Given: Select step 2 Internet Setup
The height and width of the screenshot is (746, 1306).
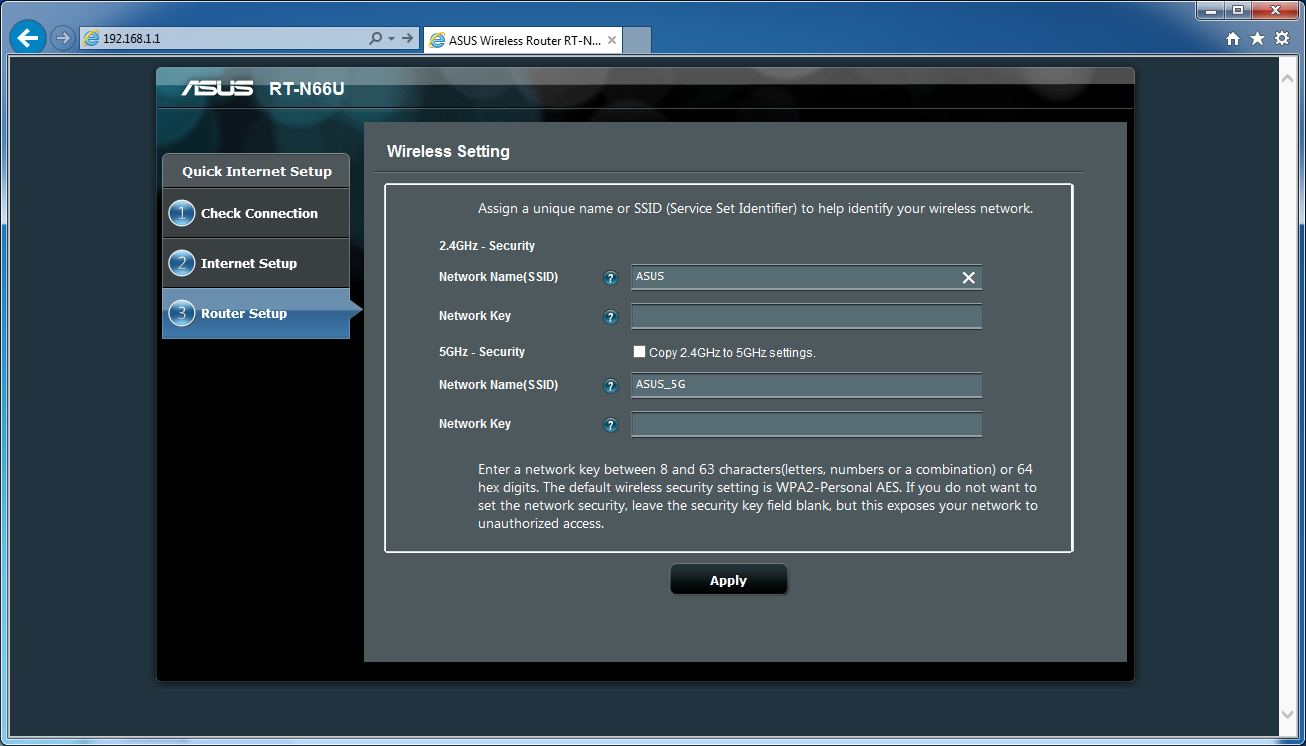Looking at the screenshot, I should pyautogui.click(x=256, y=263).
